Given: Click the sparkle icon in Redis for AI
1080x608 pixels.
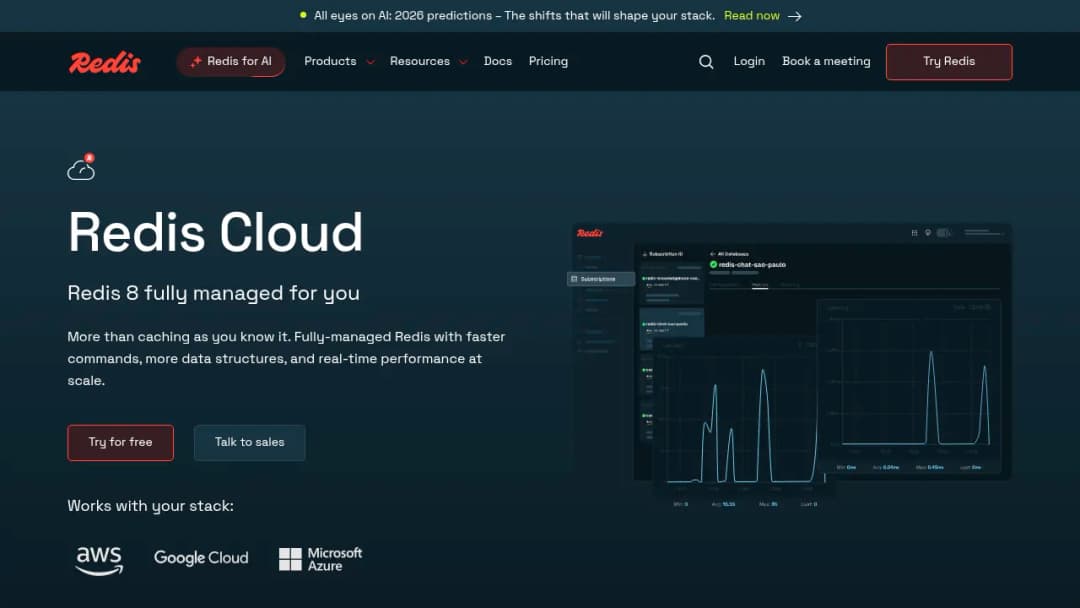Looking at the screenshot, I should (196, 61).
